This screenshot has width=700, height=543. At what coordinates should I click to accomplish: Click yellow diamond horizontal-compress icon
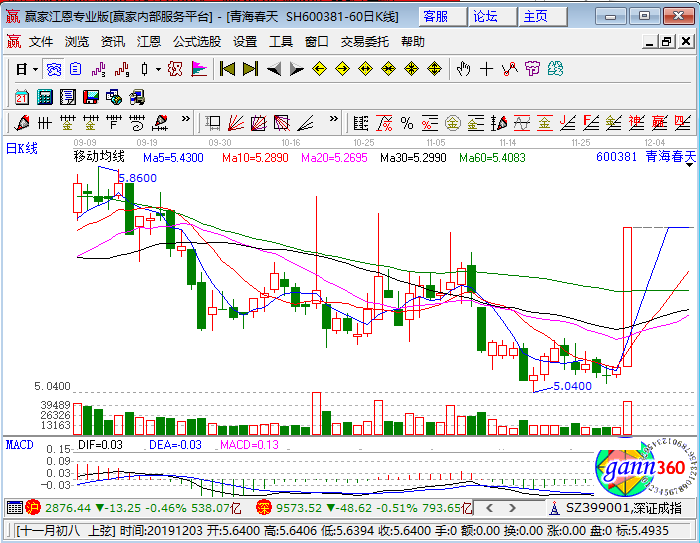tap(388, 69)
